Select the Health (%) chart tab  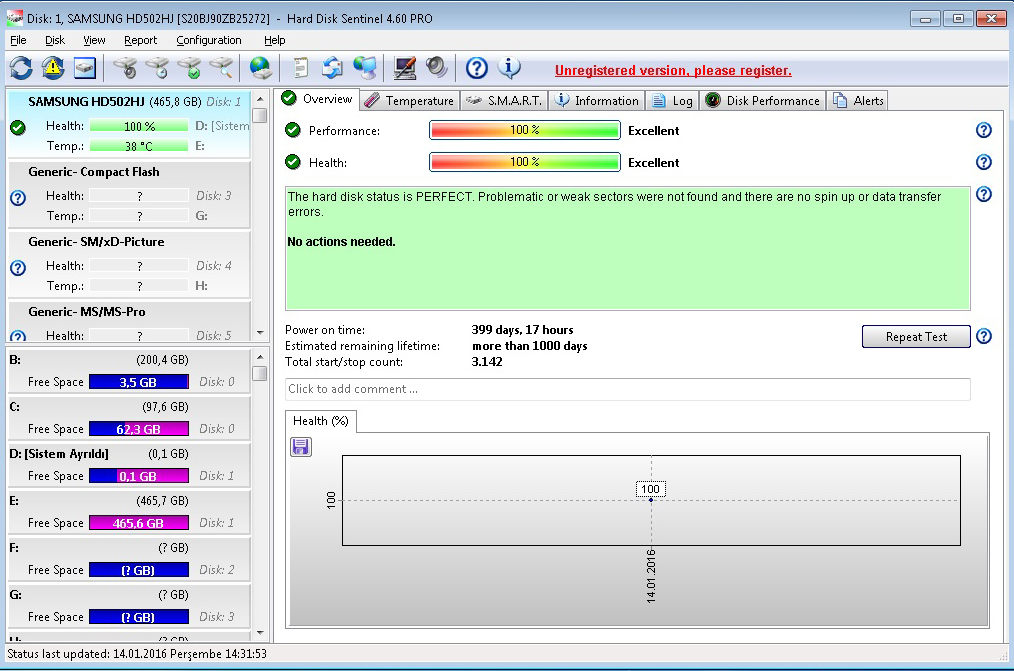320,421
